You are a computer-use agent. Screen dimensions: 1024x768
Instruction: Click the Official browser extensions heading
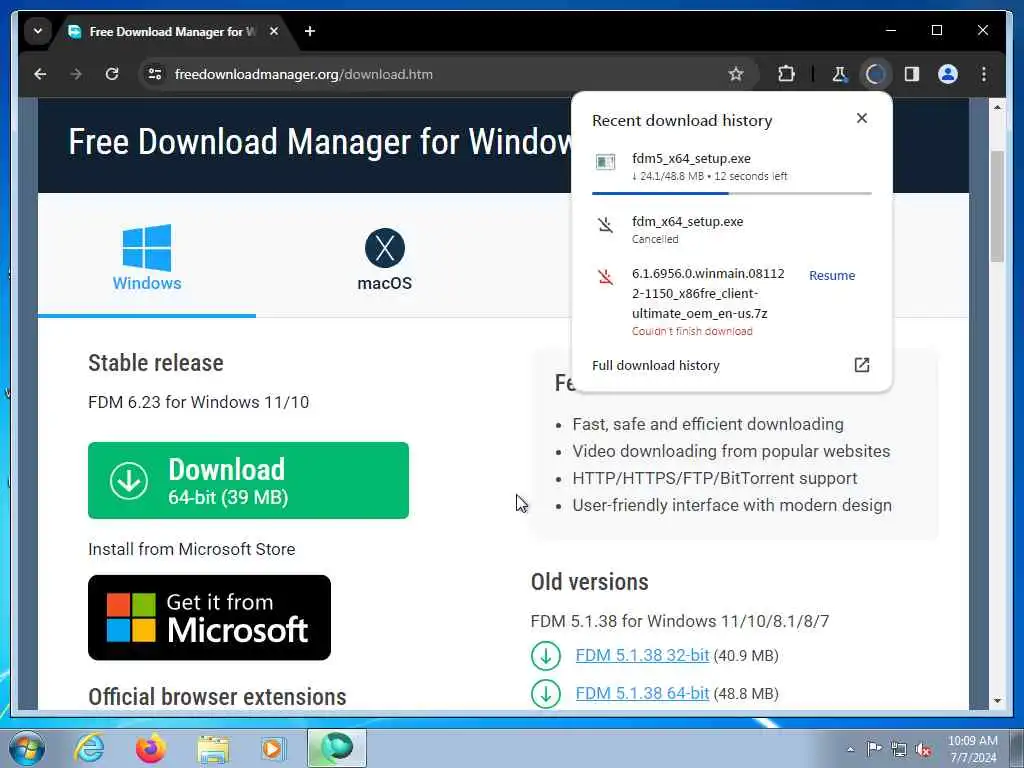[217, 697]
